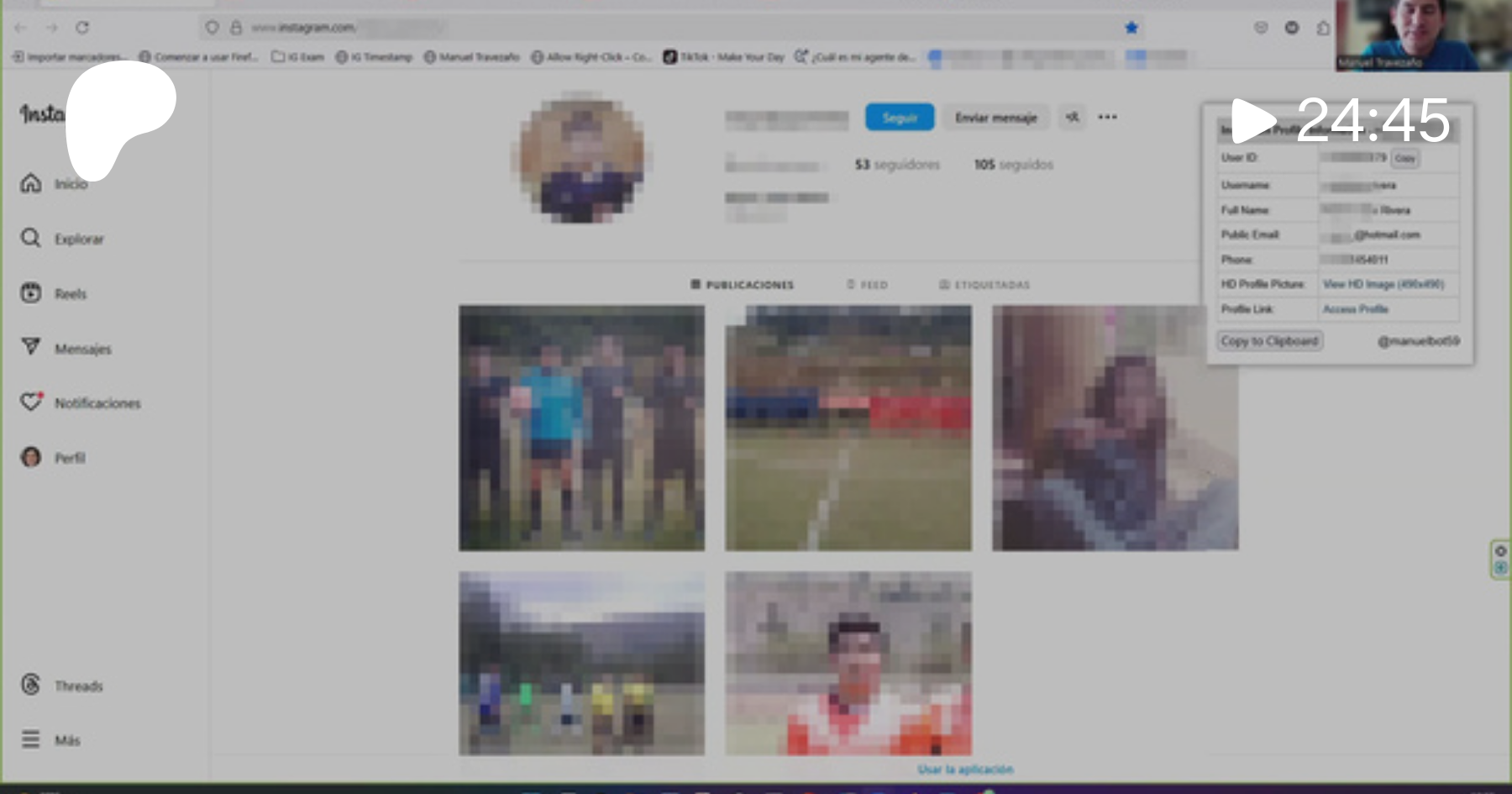Switch to the Etiquetadas tab
Viewport: 1512px width, 794px height.
coord(984,285)
